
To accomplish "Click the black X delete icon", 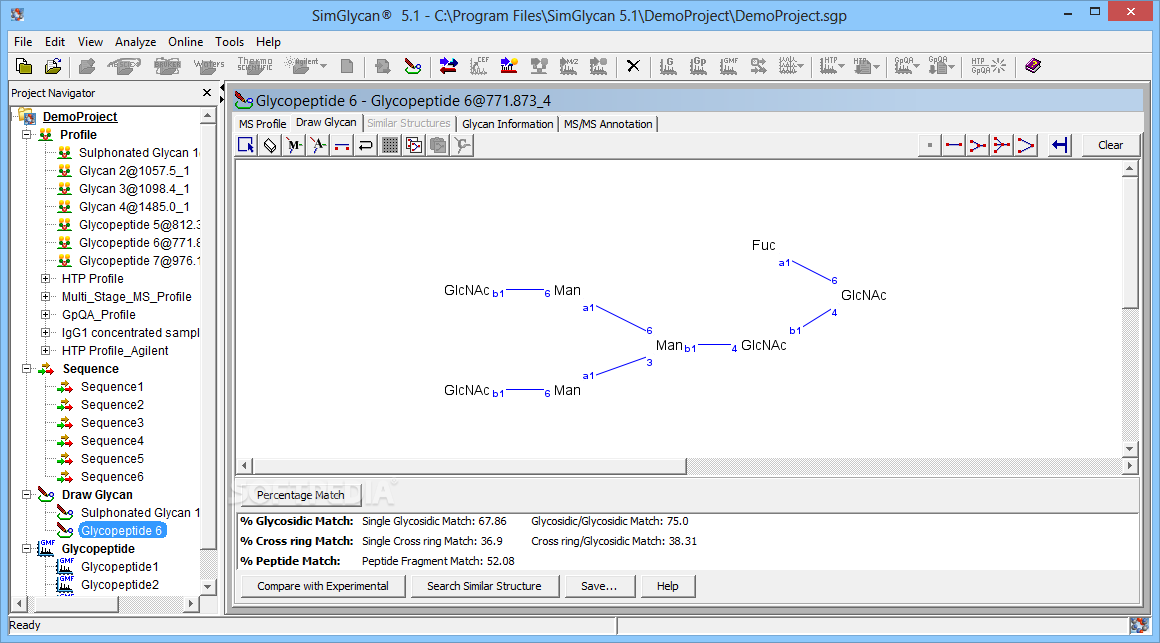I will pos(633,67).
